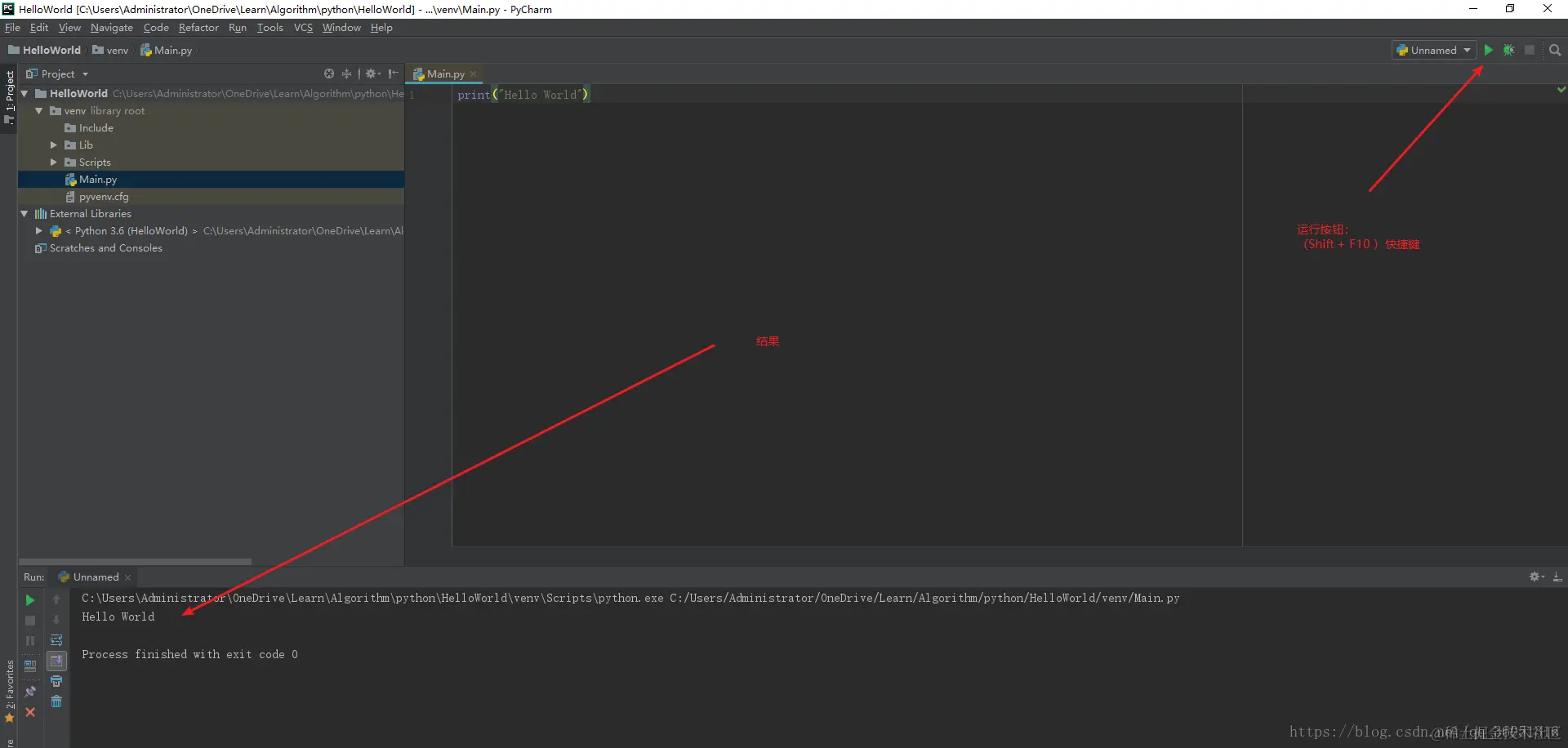Click the print icon in the Run panel
Viewport: 1568px width, 748px height.
click(x=56, y=681)
